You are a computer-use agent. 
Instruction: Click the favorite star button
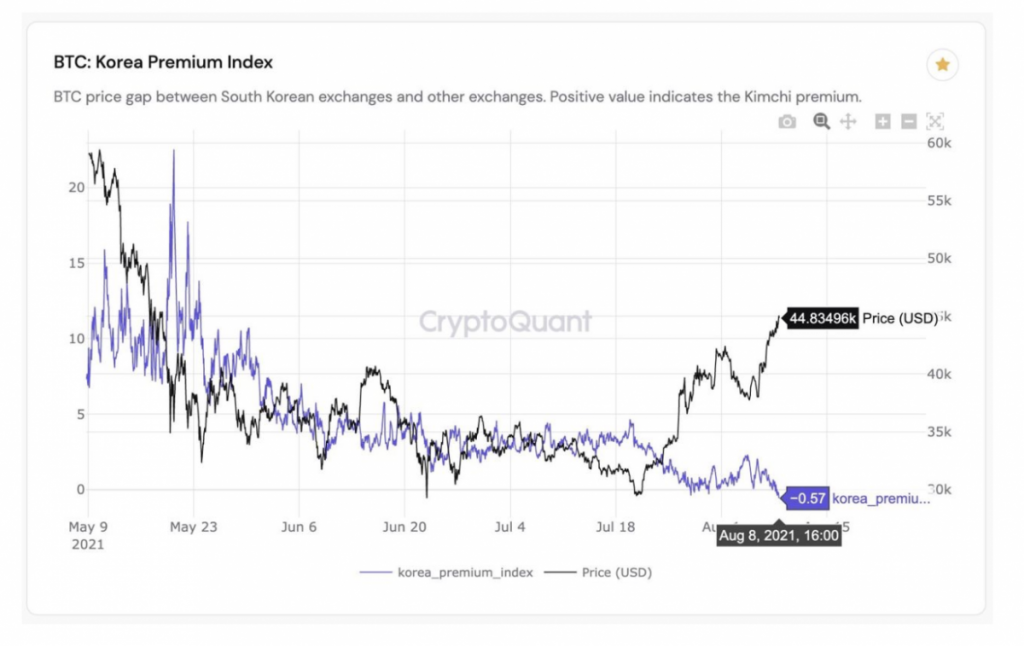click(942, 65)
